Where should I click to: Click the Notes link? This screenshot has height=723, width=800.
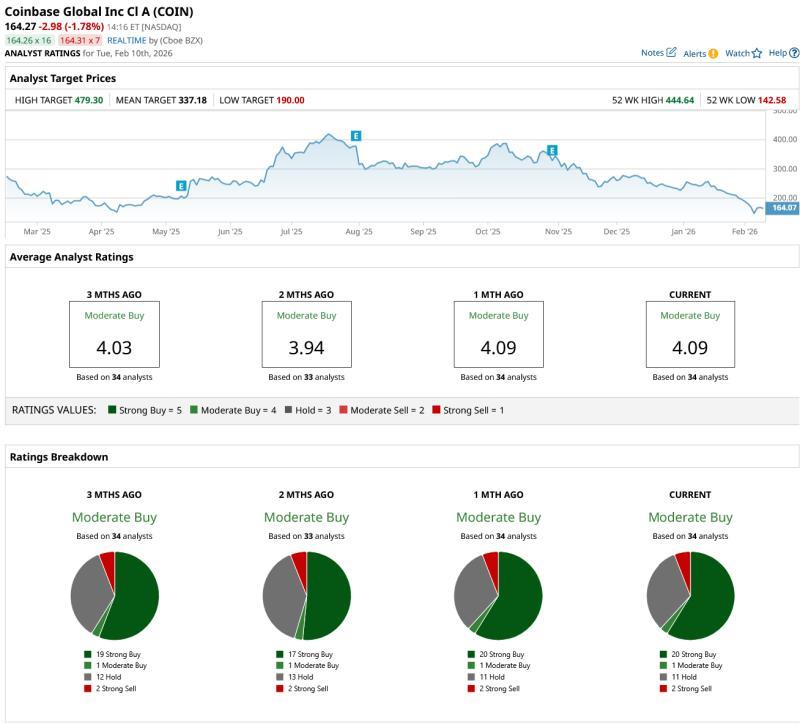[652, 53]
